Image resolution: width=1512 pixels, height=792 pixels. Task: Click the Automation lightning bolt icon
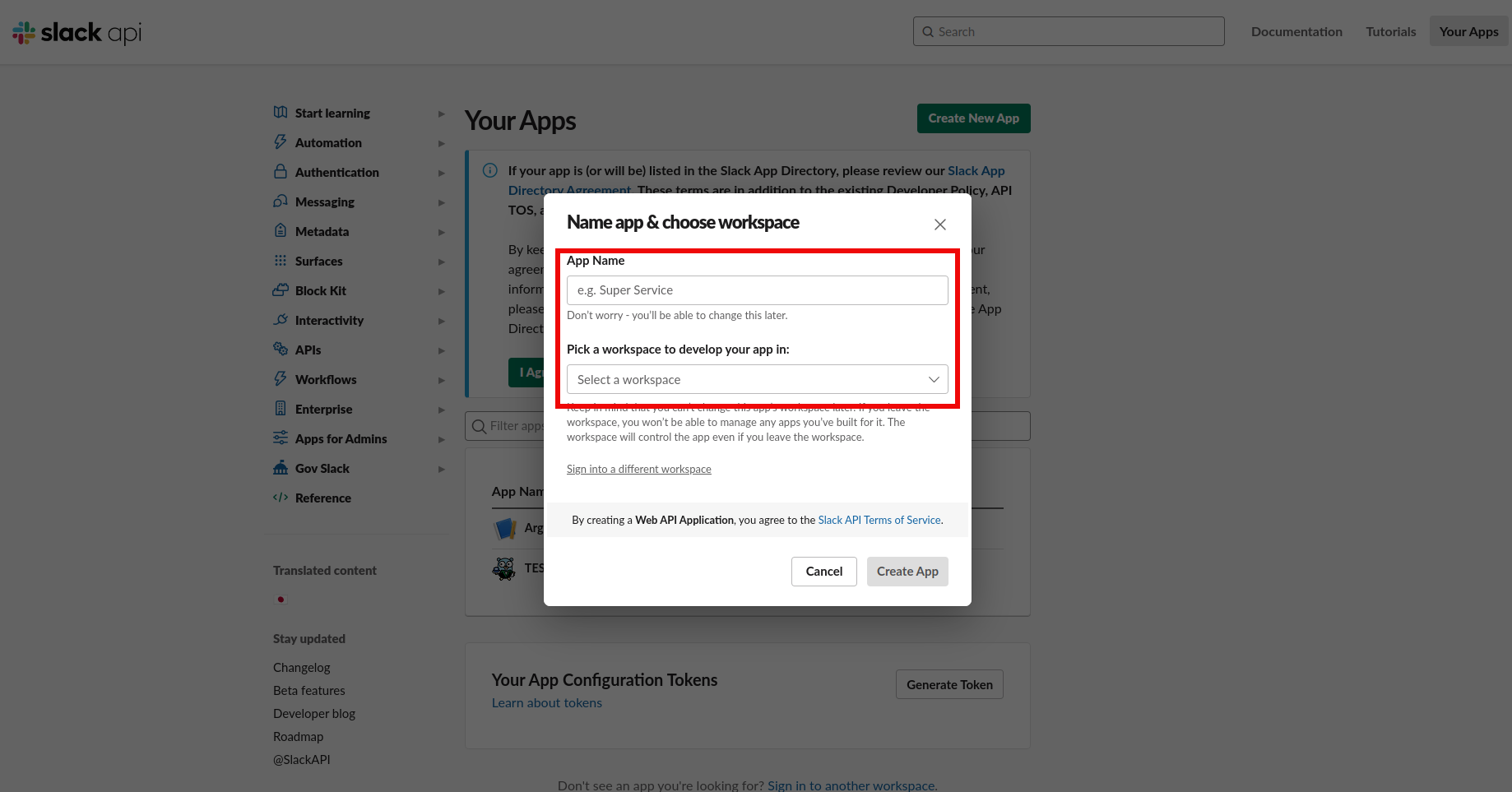click(x=281, y=142)
